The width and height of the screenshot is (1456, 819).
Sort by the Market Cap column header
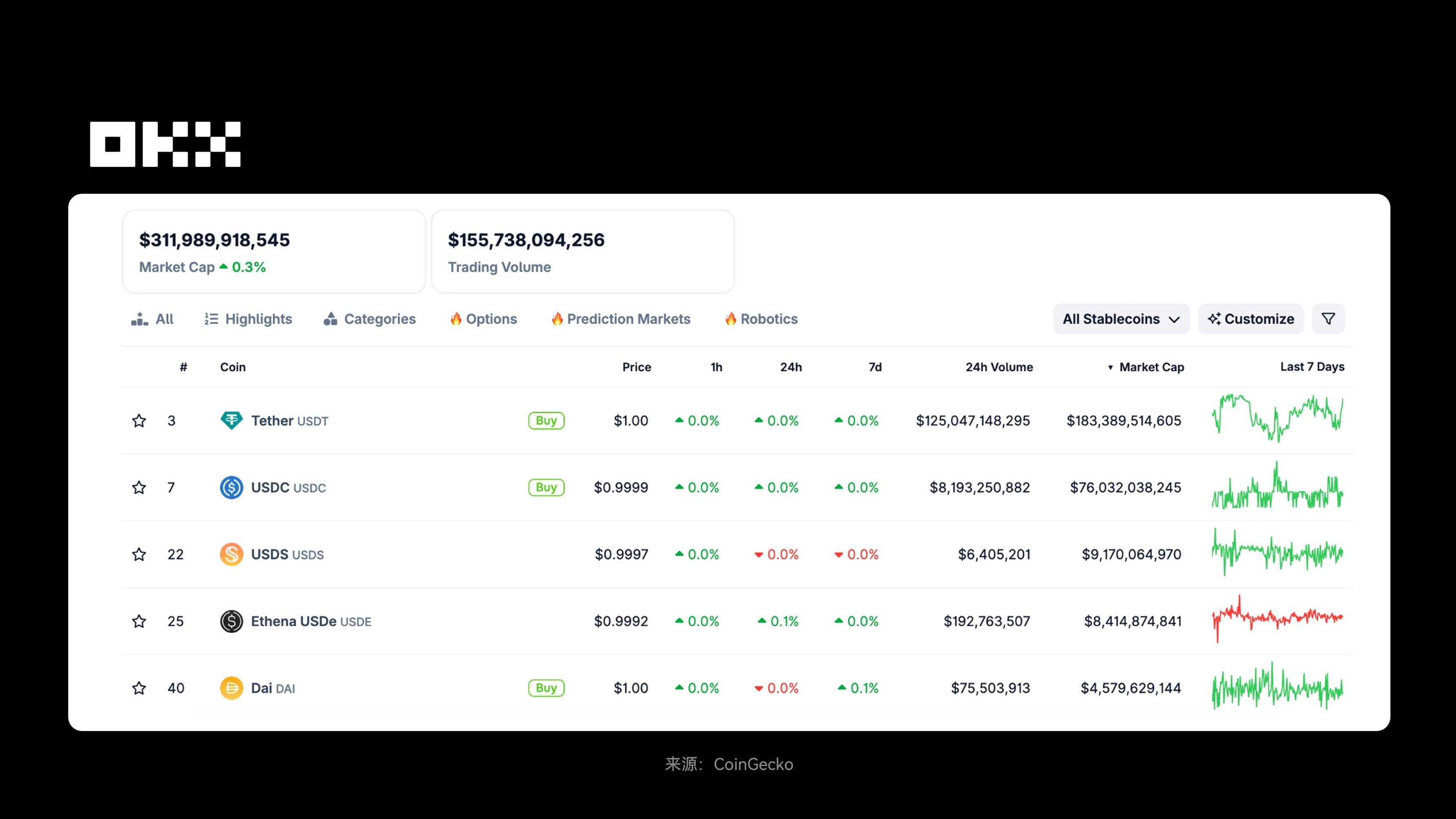point(1151,367)
